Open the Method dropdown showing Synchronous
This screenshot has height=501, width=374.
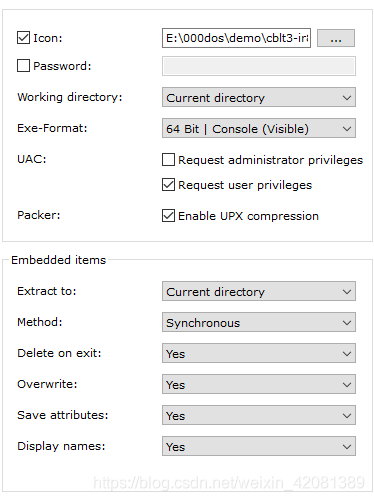pos(259,322)
